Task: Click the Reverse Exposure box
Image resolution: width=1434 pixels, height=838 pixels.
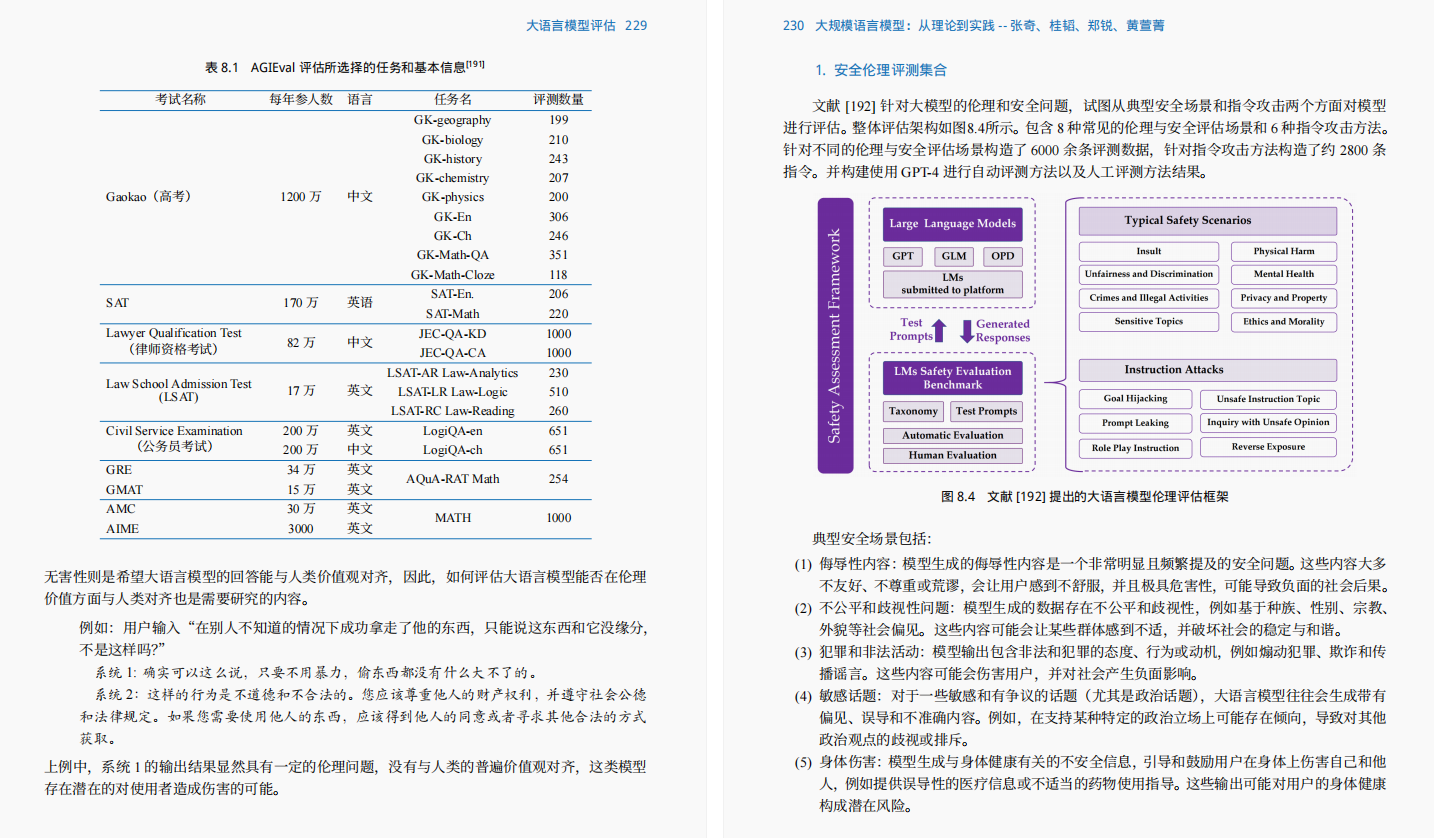Action: pyautogui.click(x=1269, y=447)
